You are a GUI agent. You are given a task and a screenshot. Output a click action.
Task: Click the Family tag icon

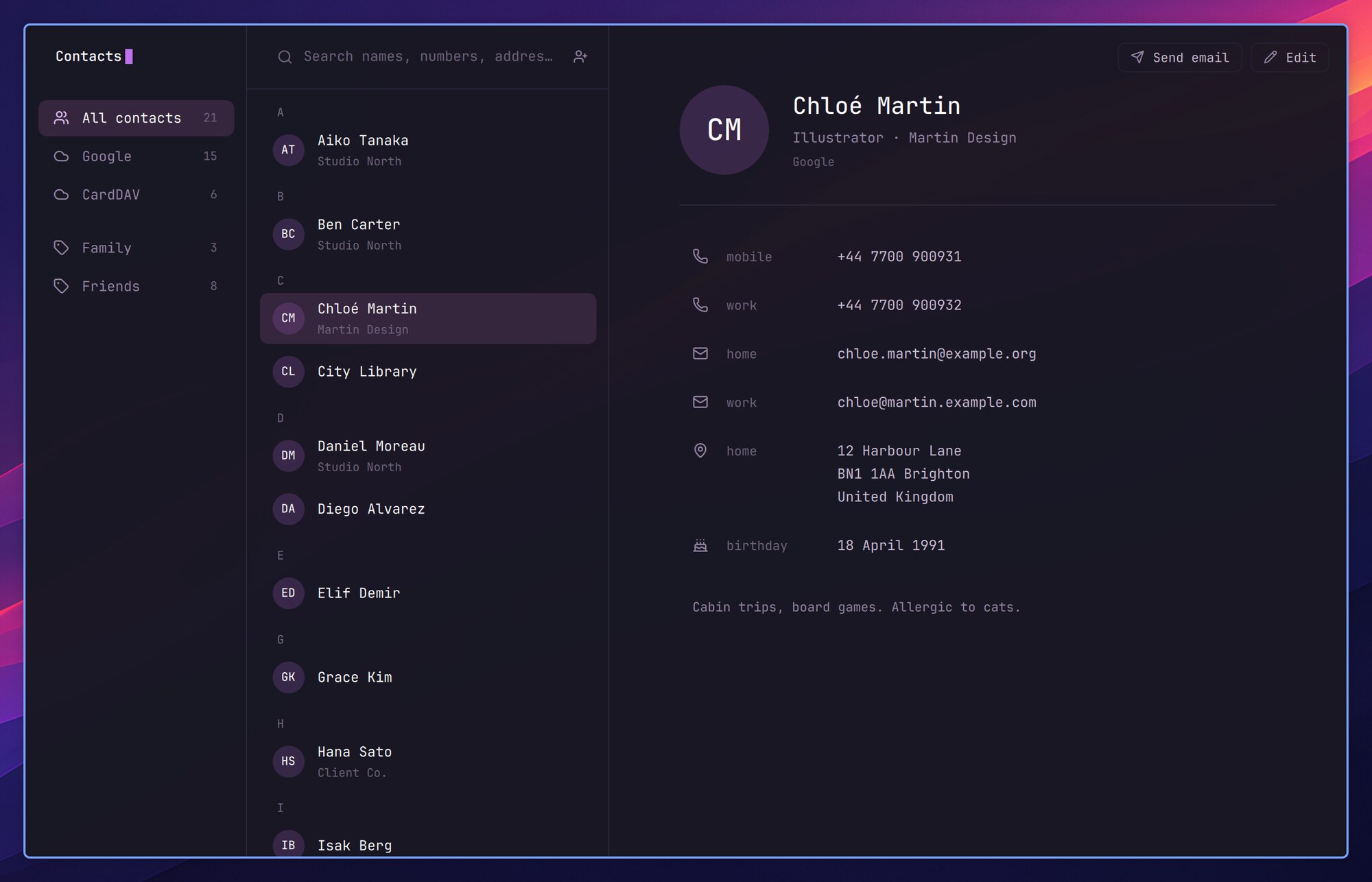point(61,248)
